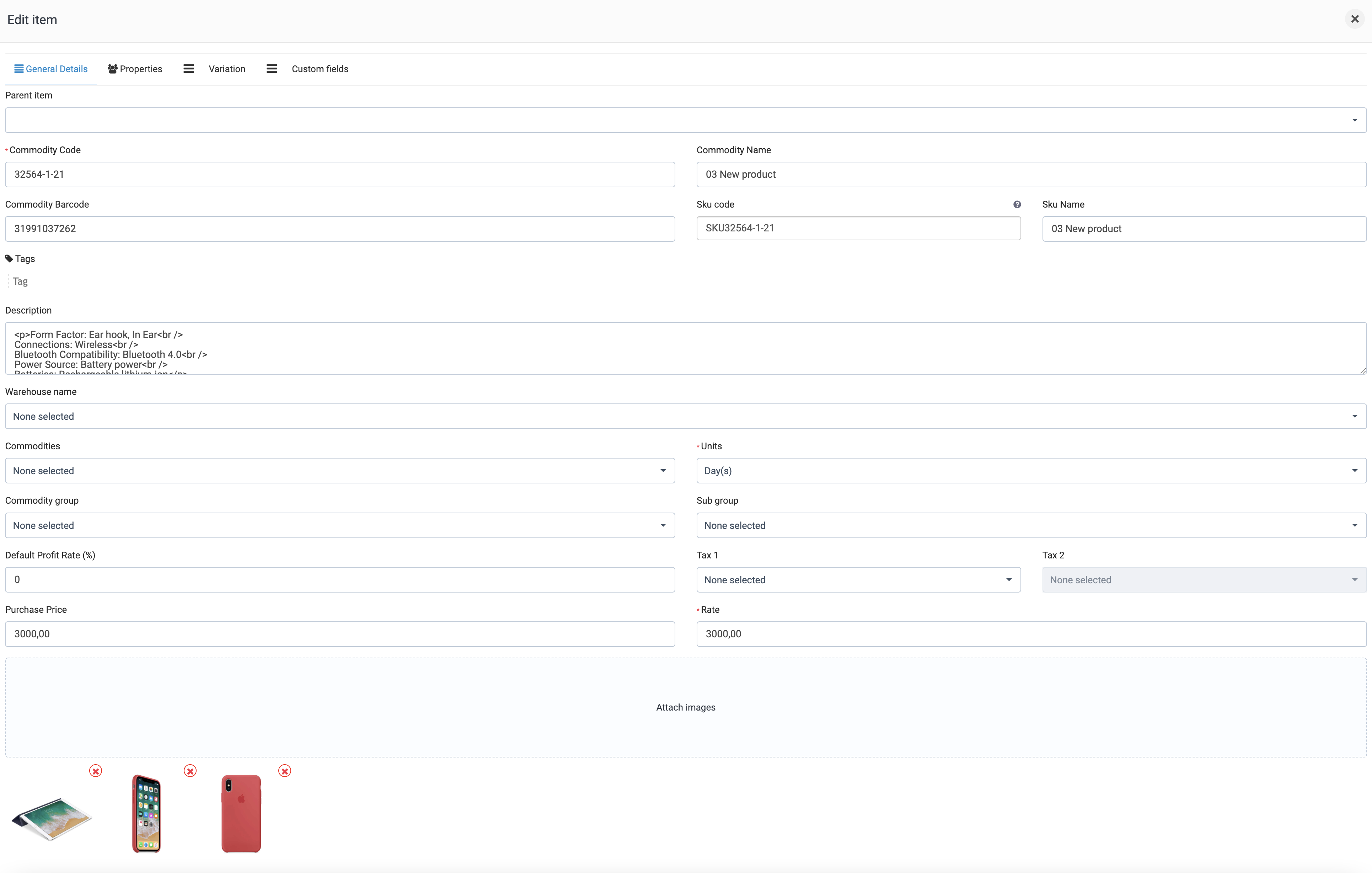Remove the red iPhone front image
The height and width of the screenshot is (873, 1372).
pos(190,771)
